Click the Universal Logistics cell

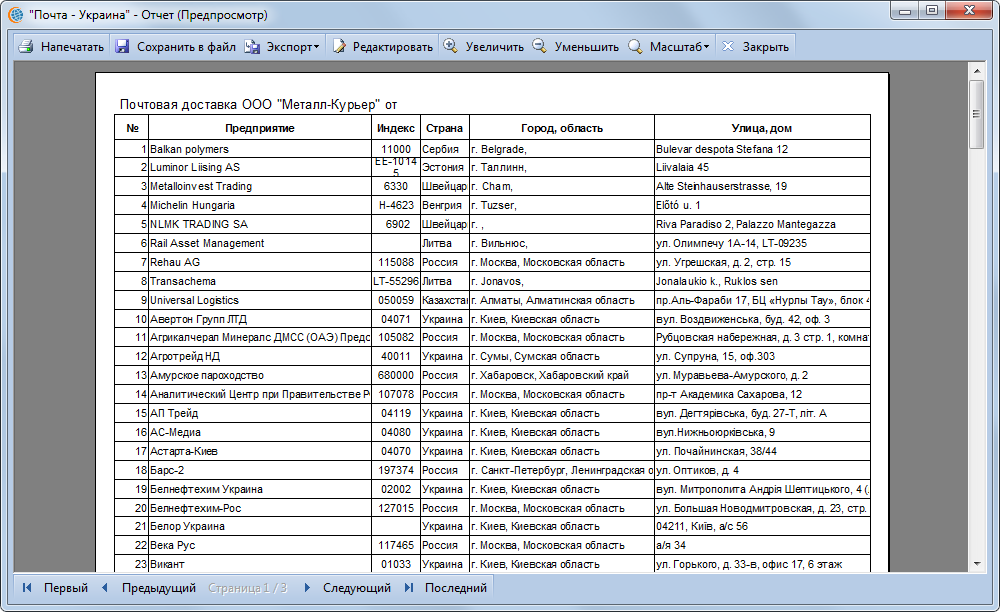pyautogui.click(x=260, y=300)
